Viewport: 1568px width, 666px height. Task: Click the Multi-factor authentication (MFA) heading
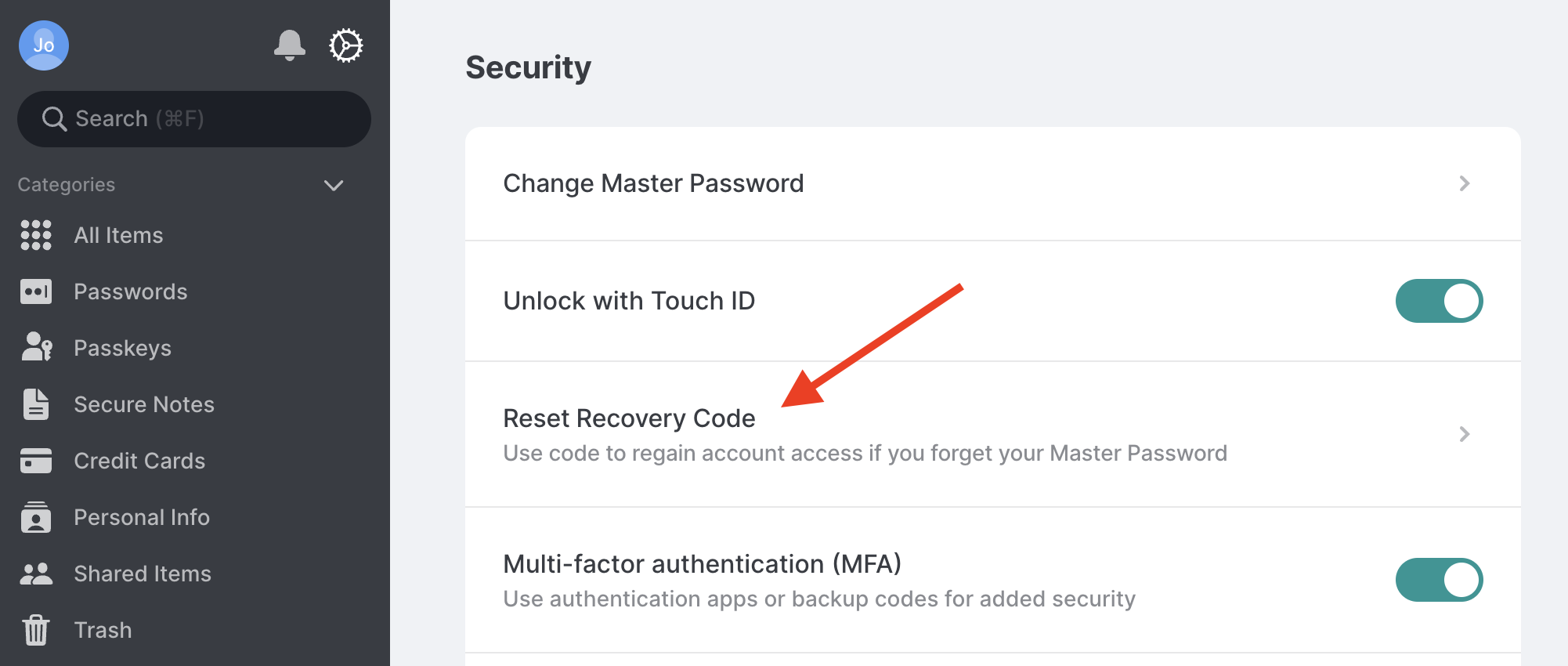(703, 564)
